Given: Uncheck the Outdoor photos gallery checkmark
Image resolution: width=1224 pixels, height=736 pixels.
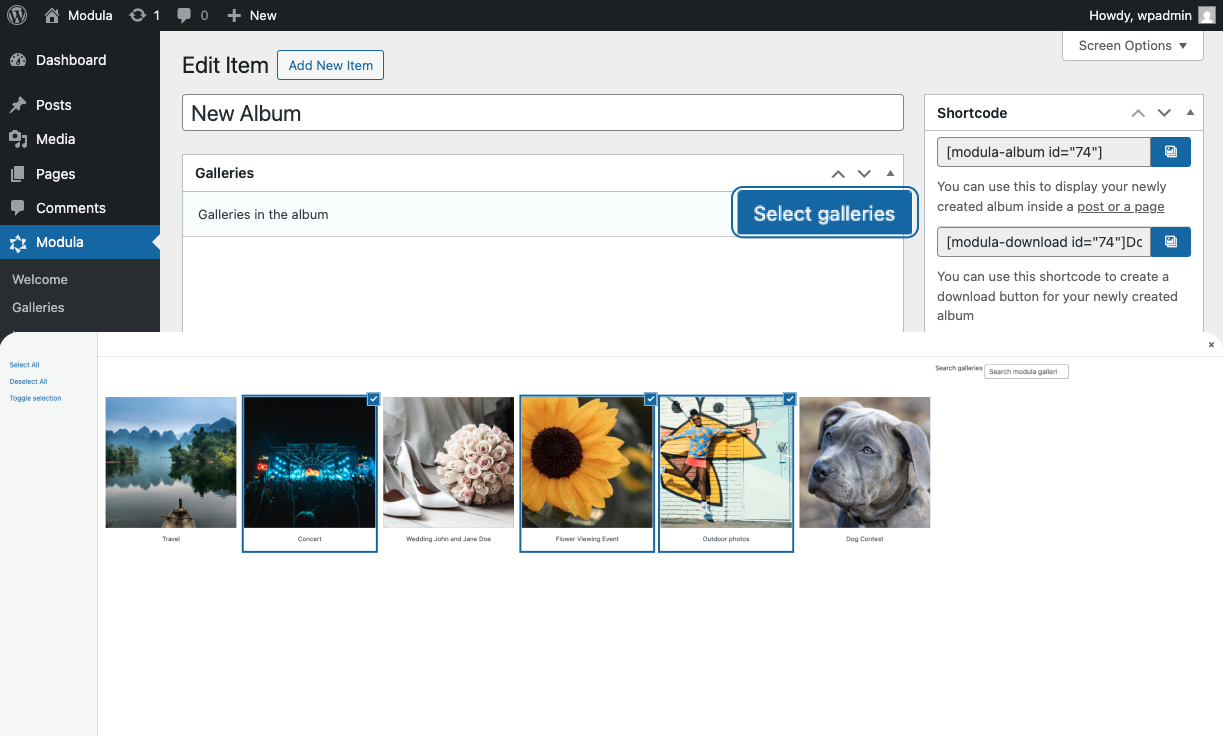Looking at the screenshot, I should (789, 399).
